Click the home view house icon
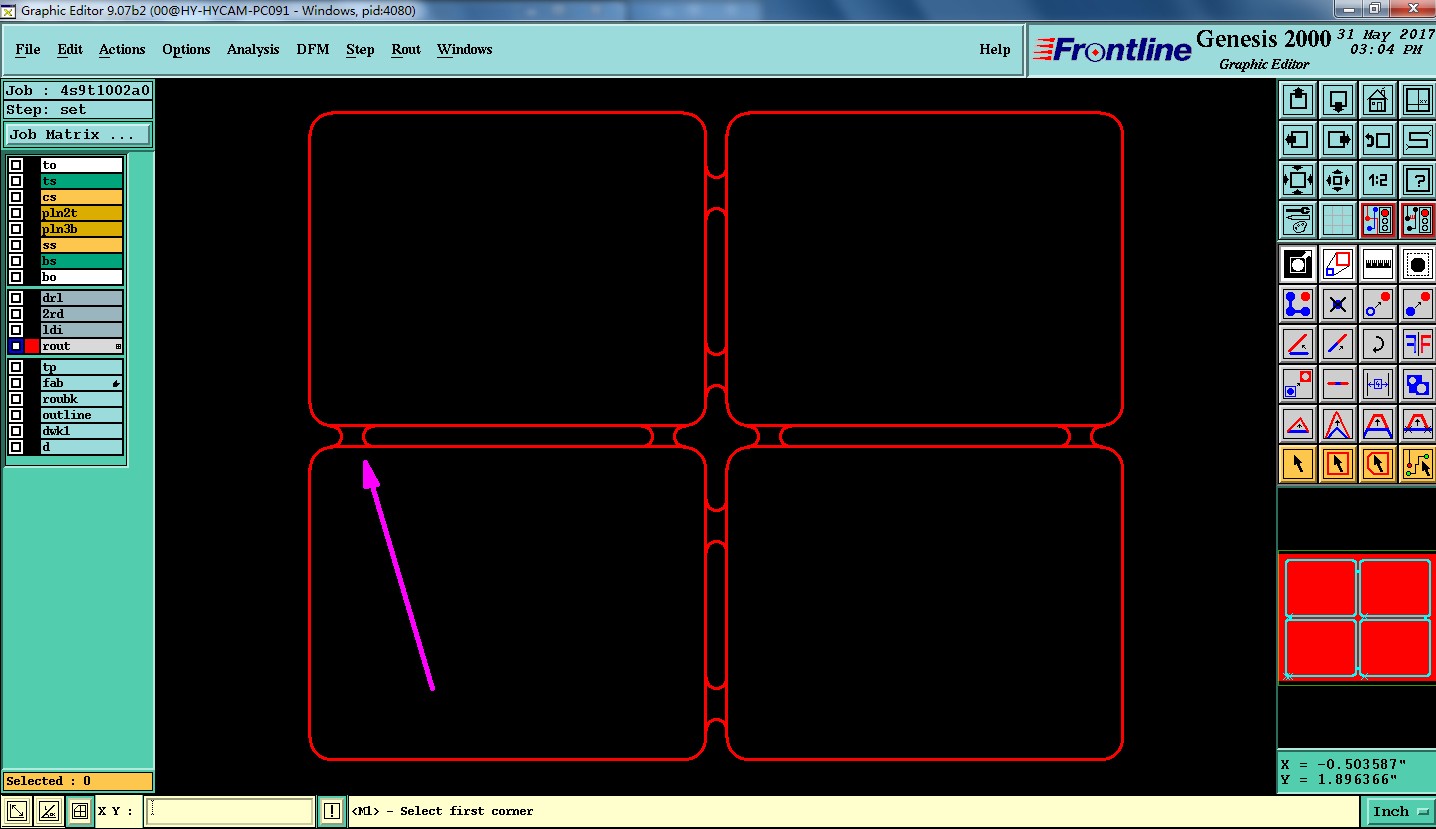The image size is (1436, 829). (x=1378, y=100)
